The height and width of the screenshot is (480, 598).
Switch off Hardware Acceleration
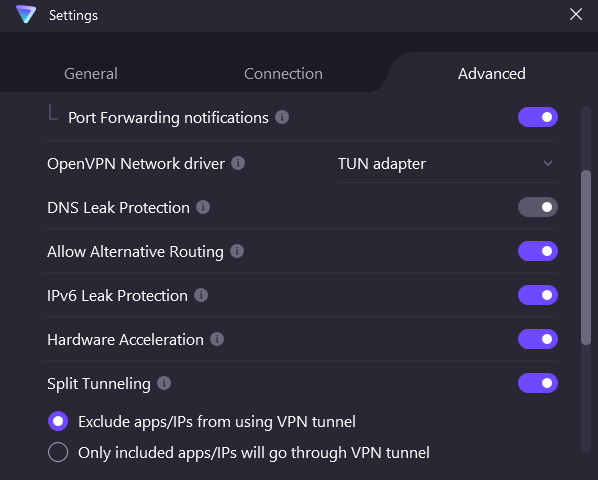tap(538, 339)
